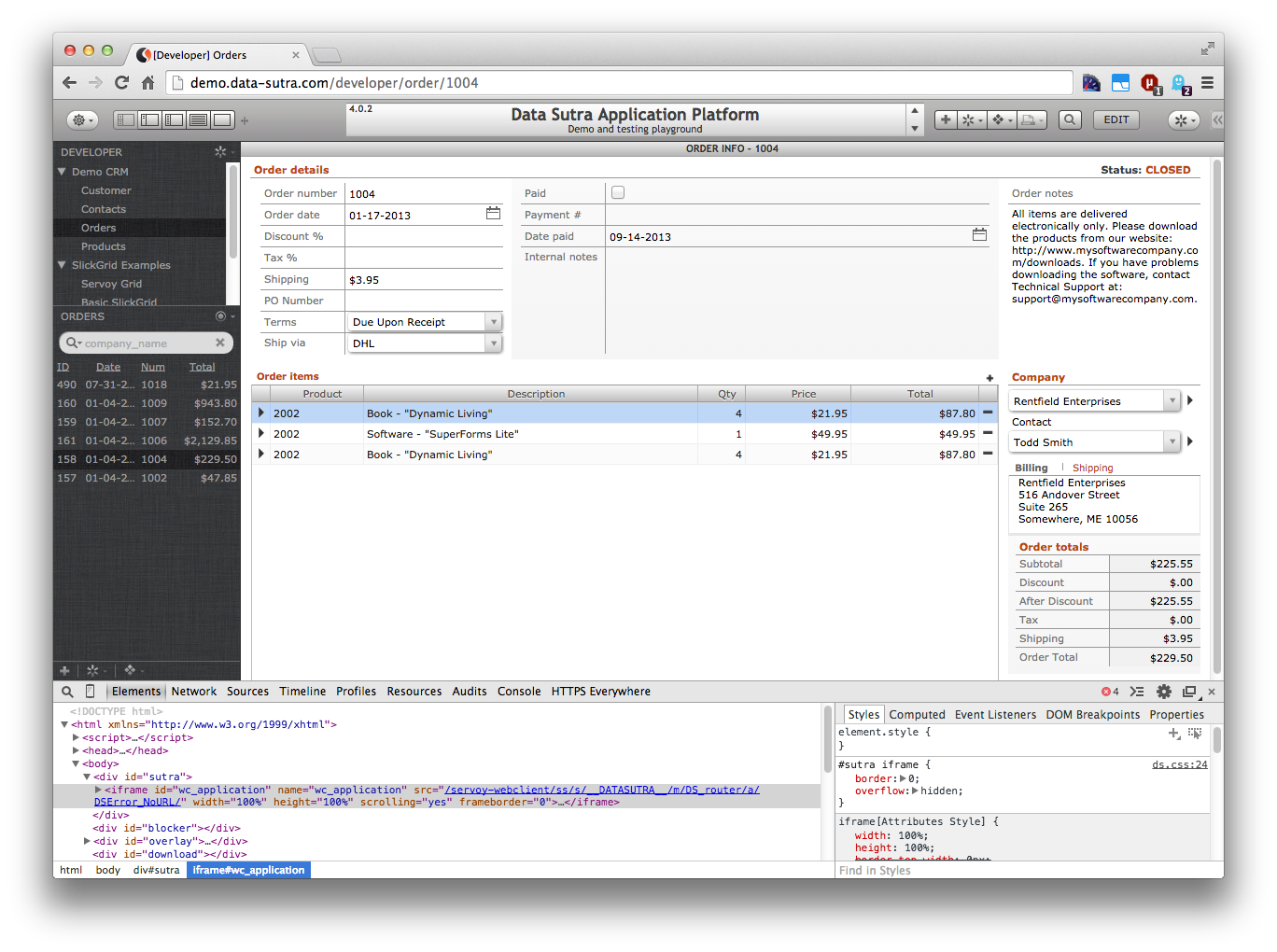The width and height of the screenshot is (1277, 952).
Task: Remove the Software SuperForms Lite item row
Action: coord(988,433)
